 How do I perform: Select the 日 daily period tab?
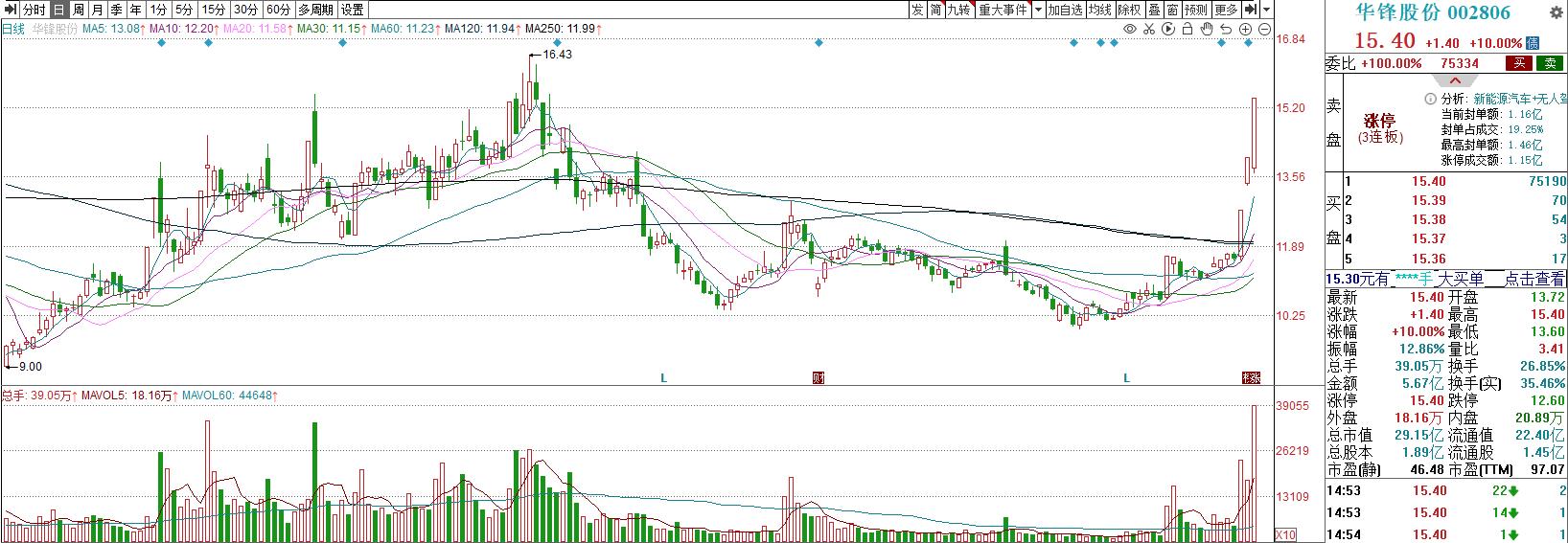point(59,10)
